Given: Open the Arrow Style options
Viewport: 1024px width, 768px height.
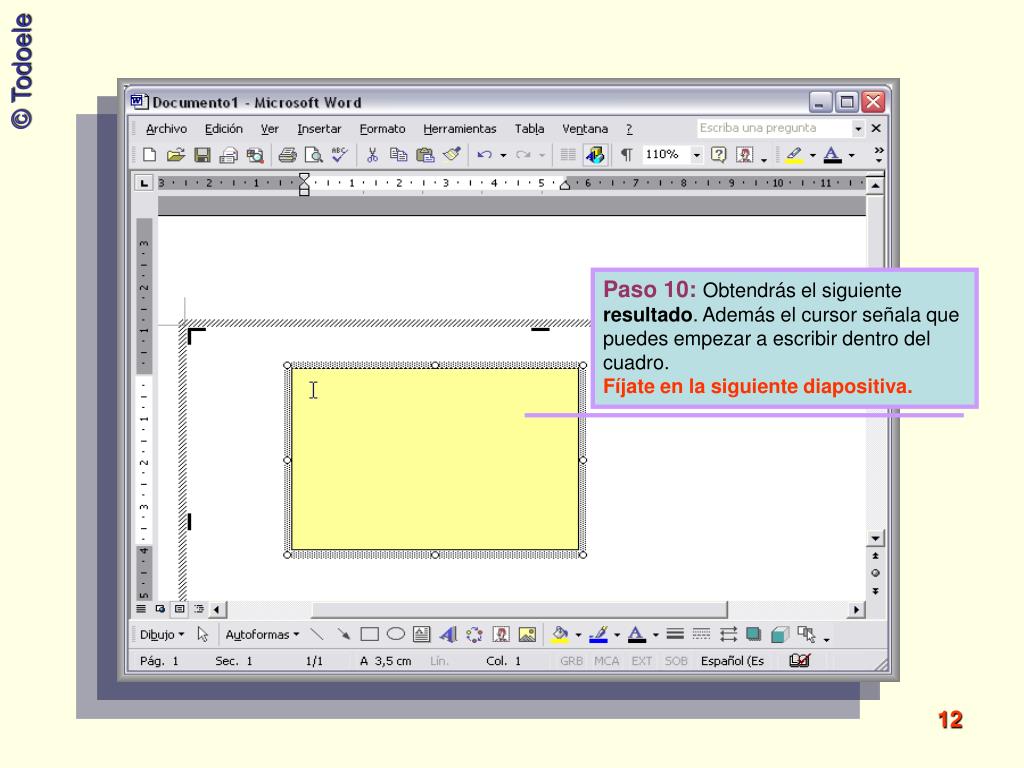Looking at the screenshot, I should coord(728,634).
